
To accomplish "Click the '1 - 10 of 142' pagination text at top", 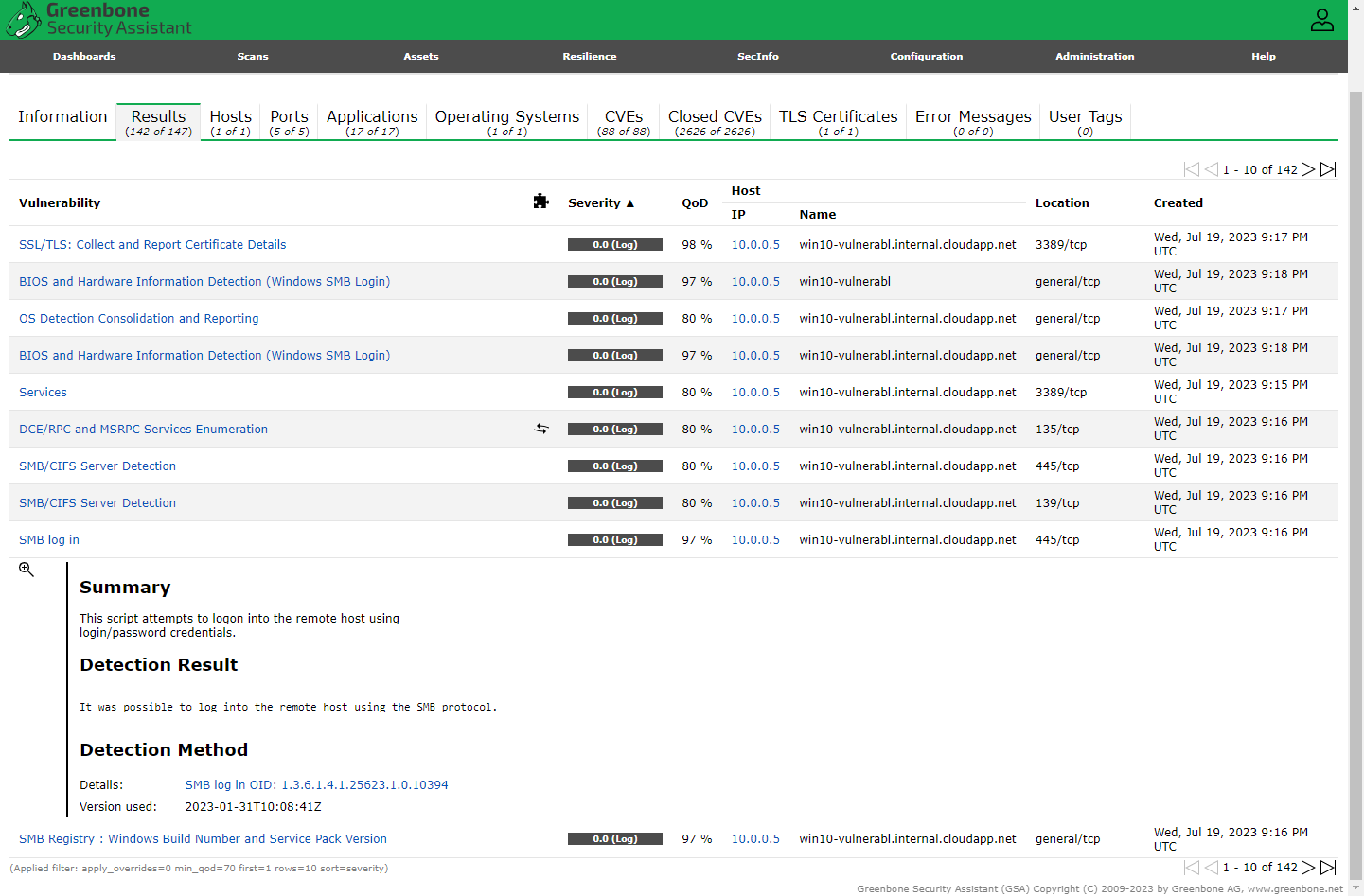I will [1260, 169].
